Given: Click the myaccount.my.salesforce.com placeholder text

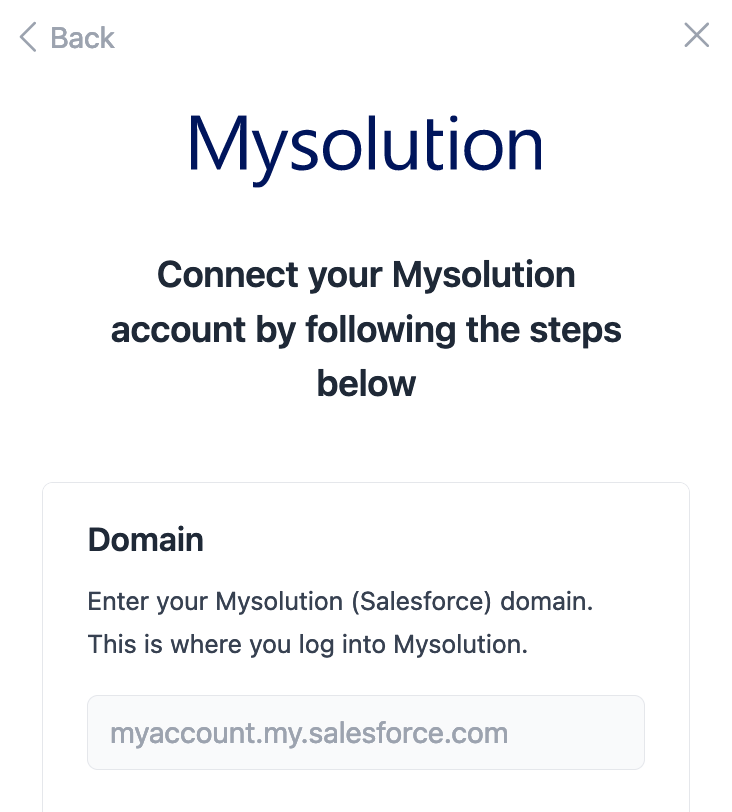Looking at the screenshot, I should coord(309,733).
